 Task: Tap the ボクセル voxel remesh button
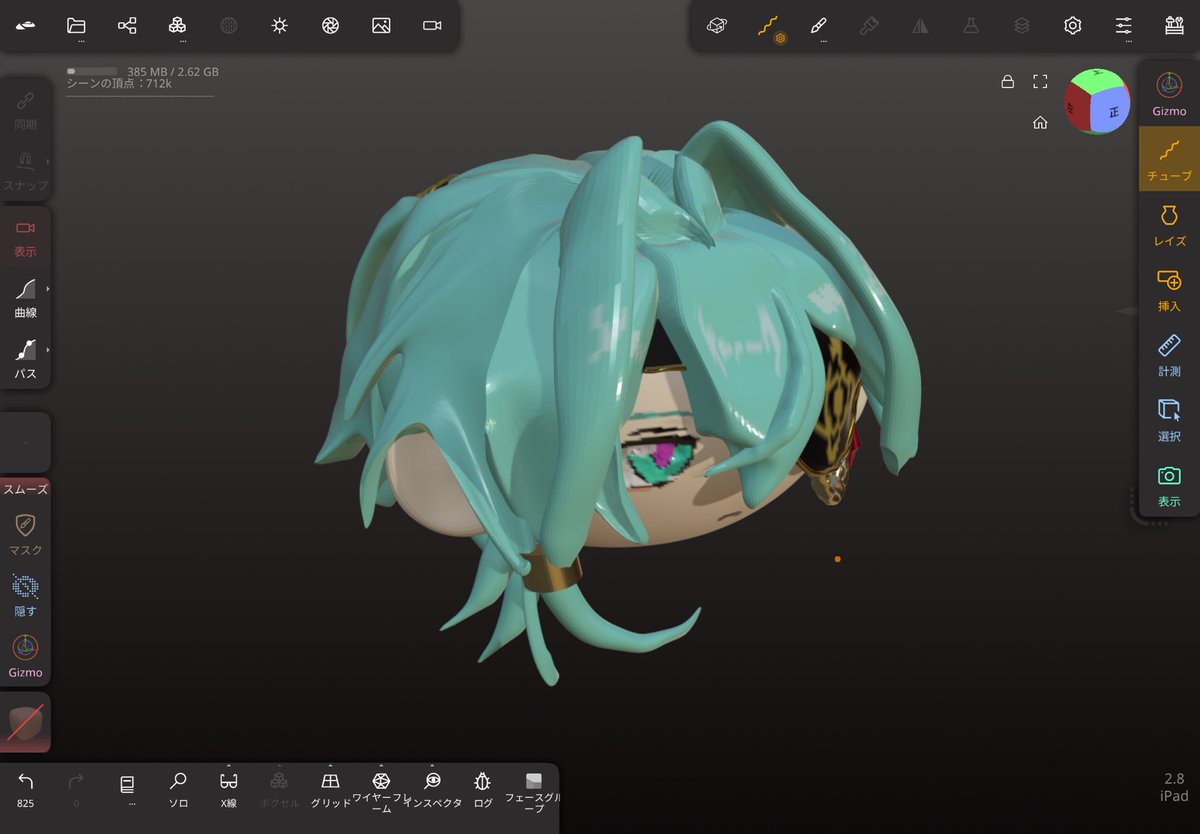pos(280,788)
